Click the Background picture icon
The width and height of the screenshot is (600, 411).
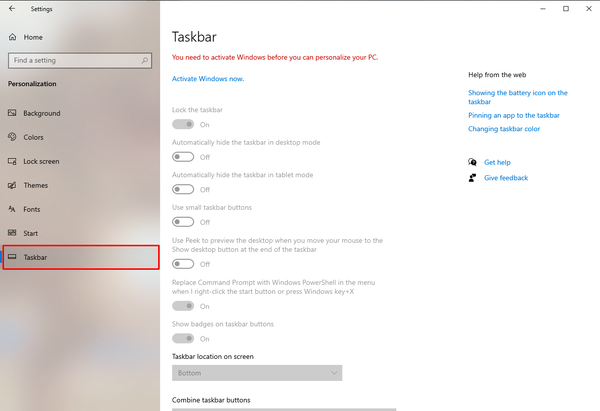pyautogui.click(x=12, y=113)
